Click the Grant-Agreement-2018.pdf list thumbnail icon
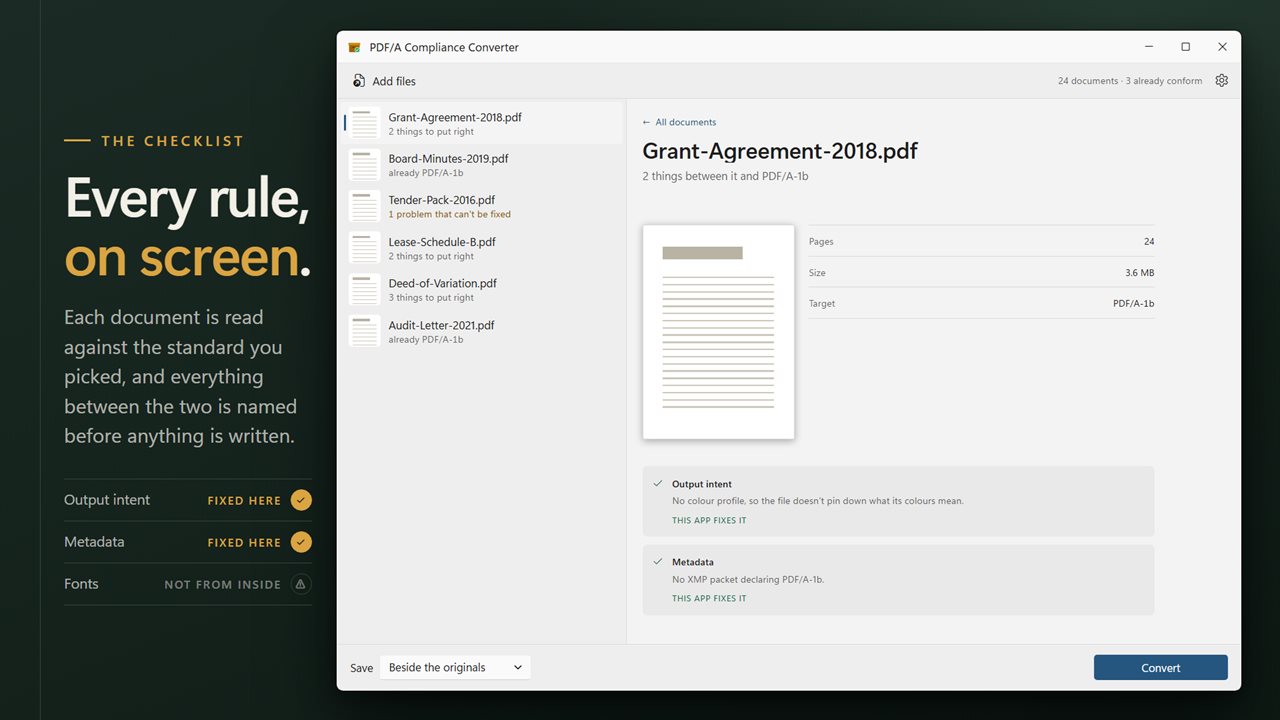This screenshot has height=720, width=1280. click(364, 124)
